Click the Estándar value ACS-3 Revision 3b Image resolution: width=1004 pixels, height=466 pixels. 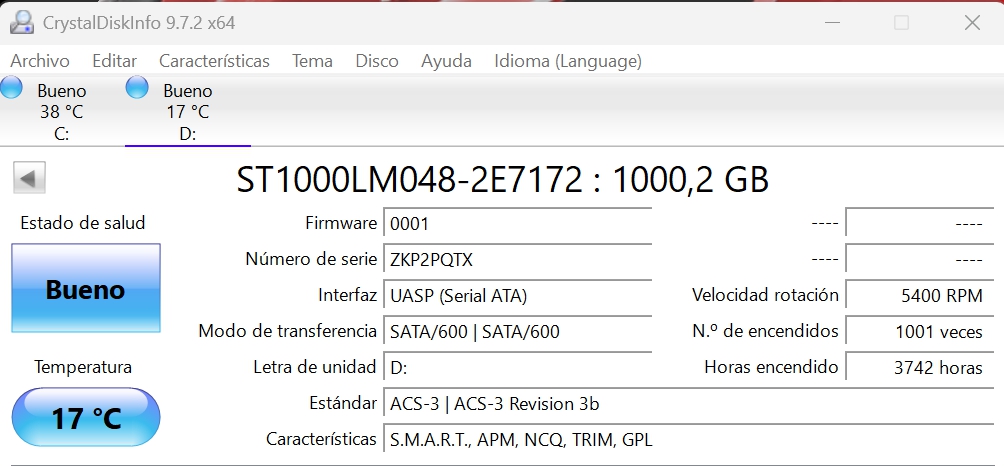[688, 404]
